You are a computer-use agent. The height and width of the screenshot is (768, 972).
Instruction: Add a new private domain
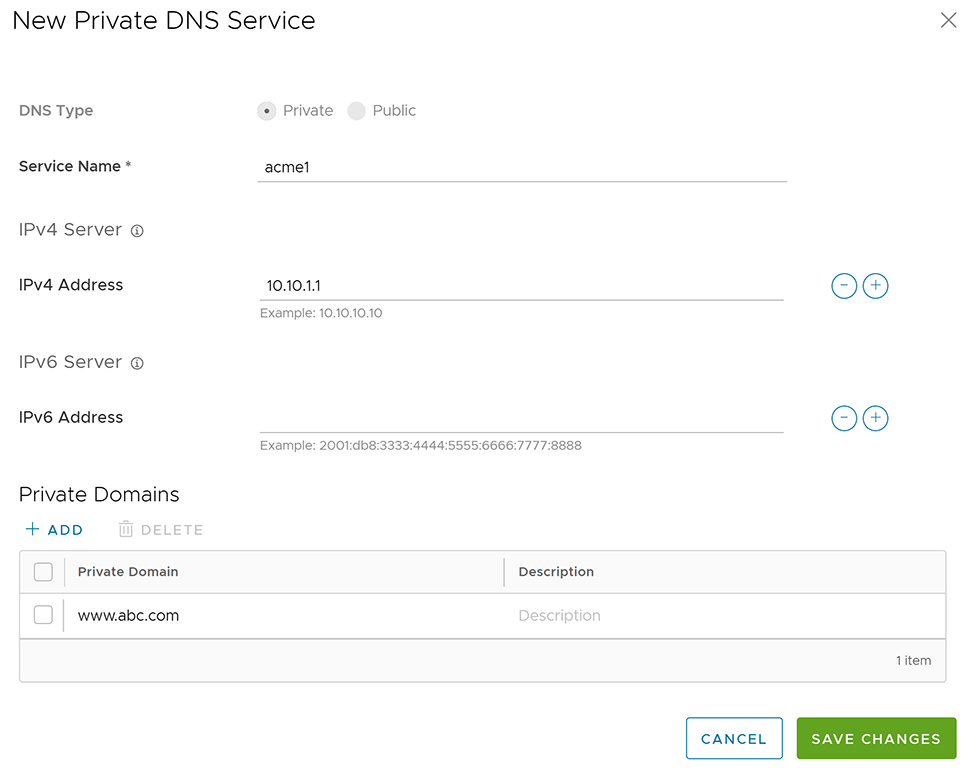[55, 530]
